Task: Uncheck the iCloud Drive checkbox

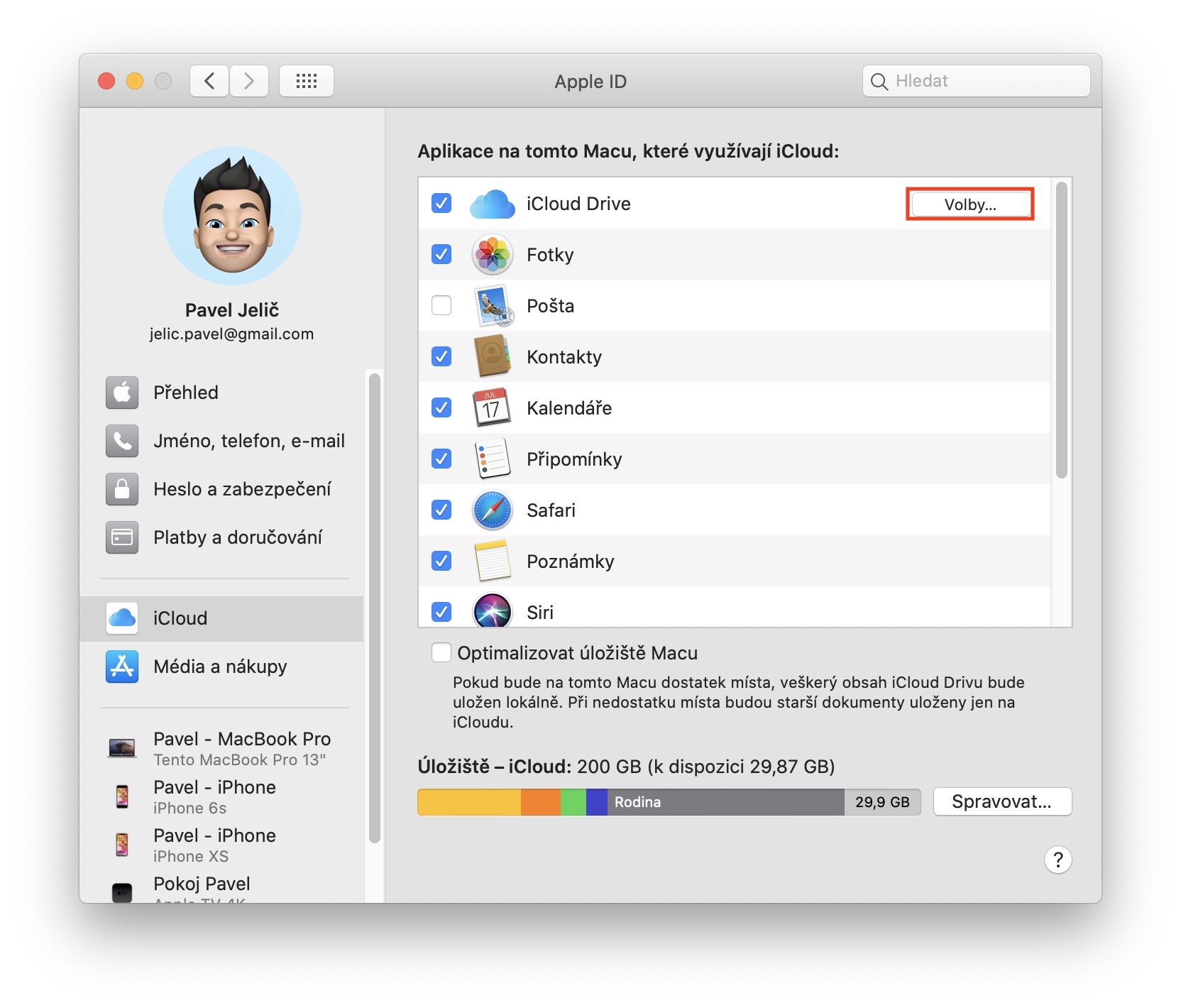Action: pyautogui.click(x=441, y=204)
